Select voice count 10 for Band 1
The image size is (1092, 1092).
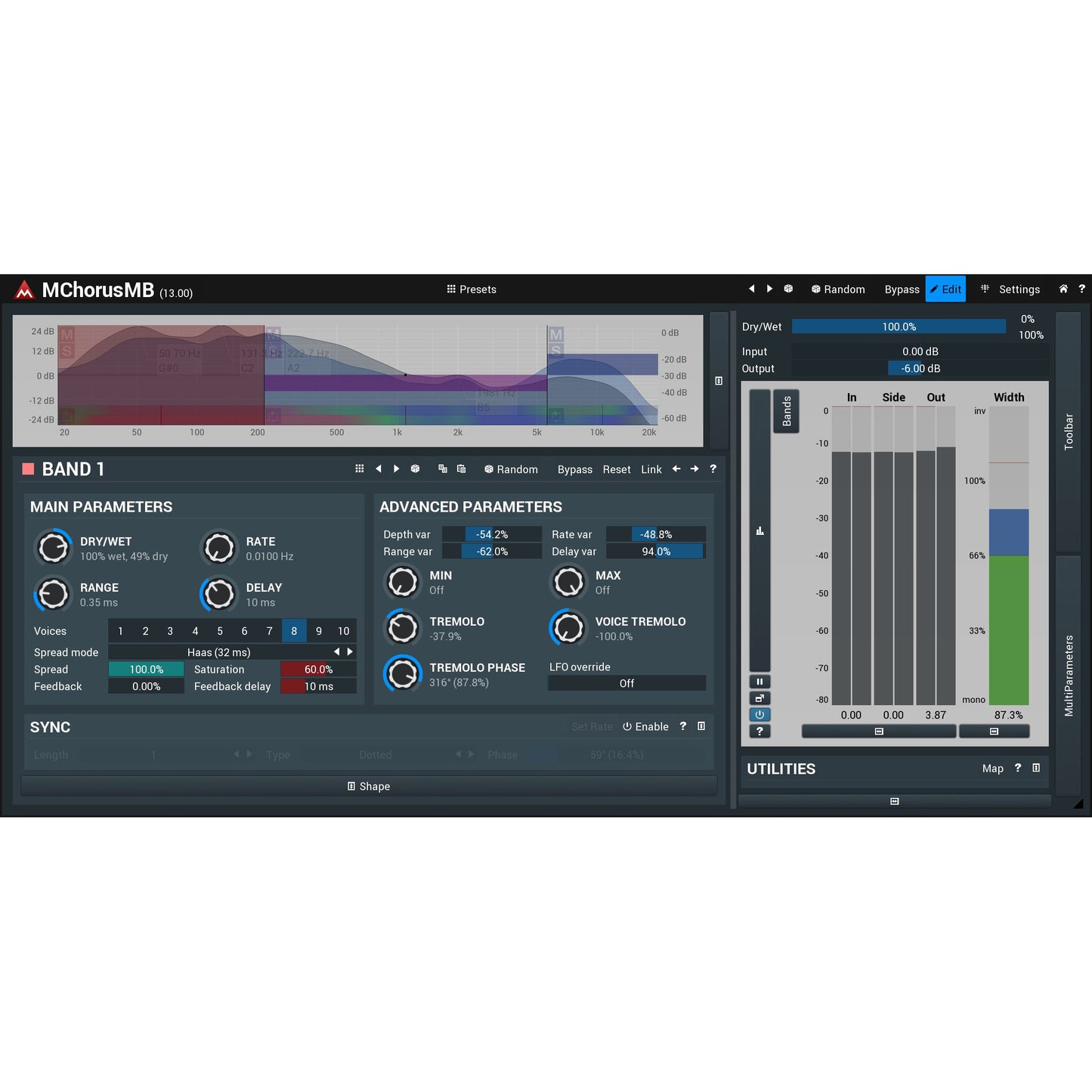343,630
